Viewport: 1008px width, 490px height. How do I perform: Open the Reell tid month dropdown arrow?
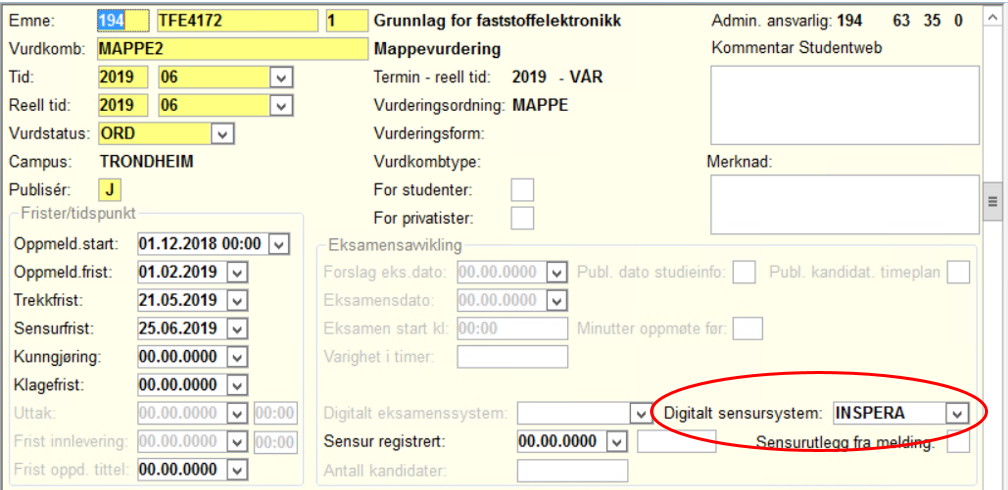click(x=280, y=105)
